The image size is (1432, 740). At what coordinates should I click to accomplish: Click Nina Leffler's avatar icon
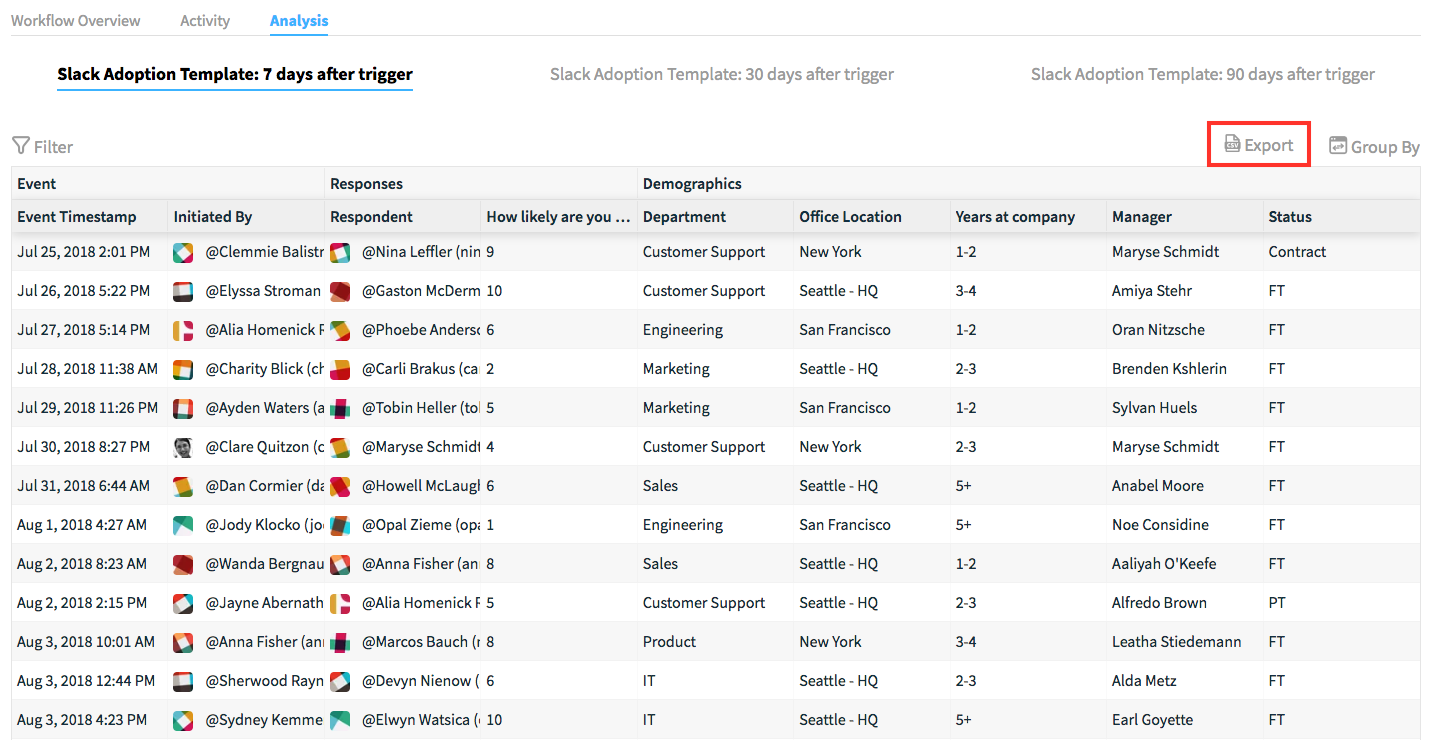coord(340,253)
